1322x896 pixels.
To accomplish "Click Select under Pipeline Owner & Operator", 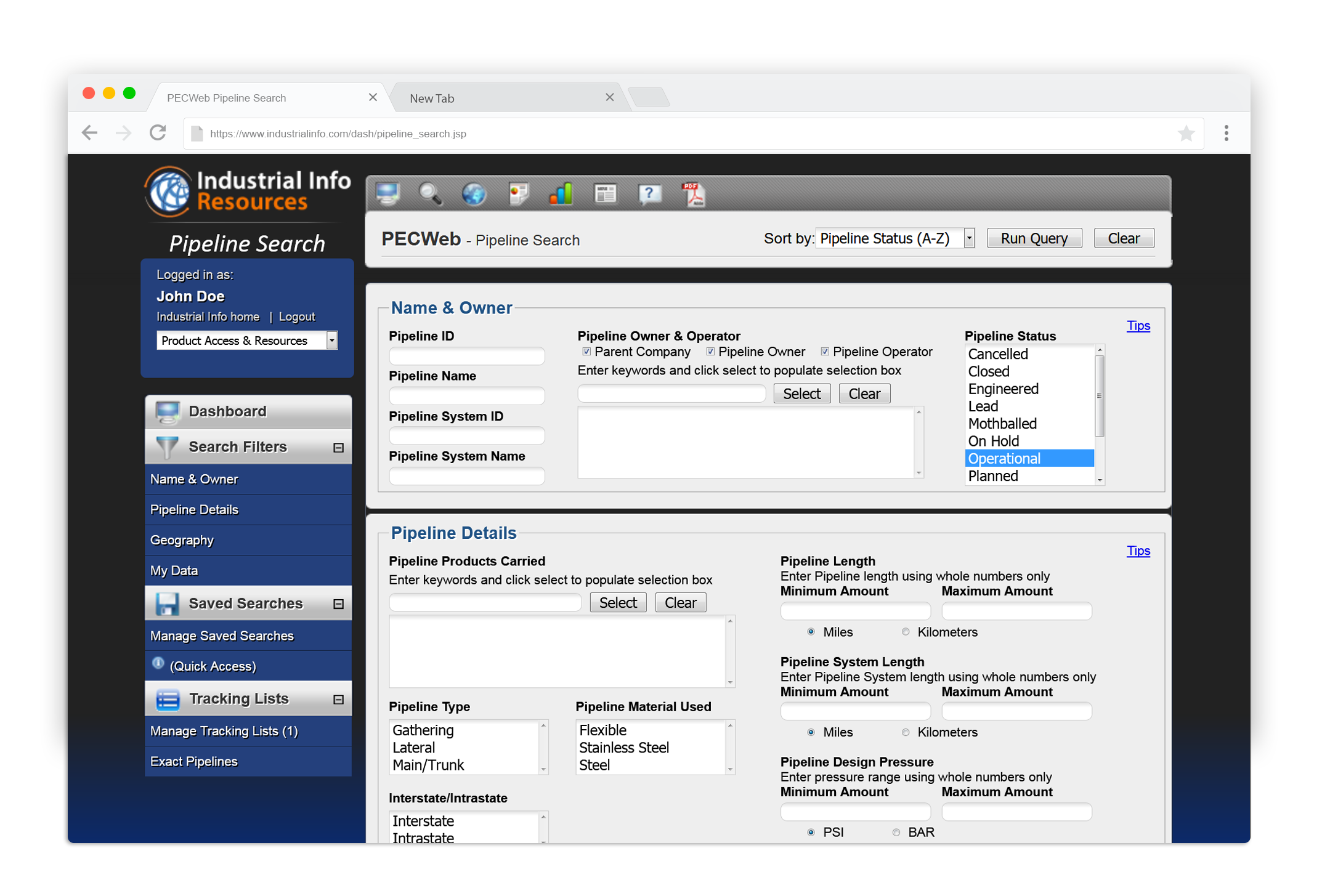I will 801,394.
